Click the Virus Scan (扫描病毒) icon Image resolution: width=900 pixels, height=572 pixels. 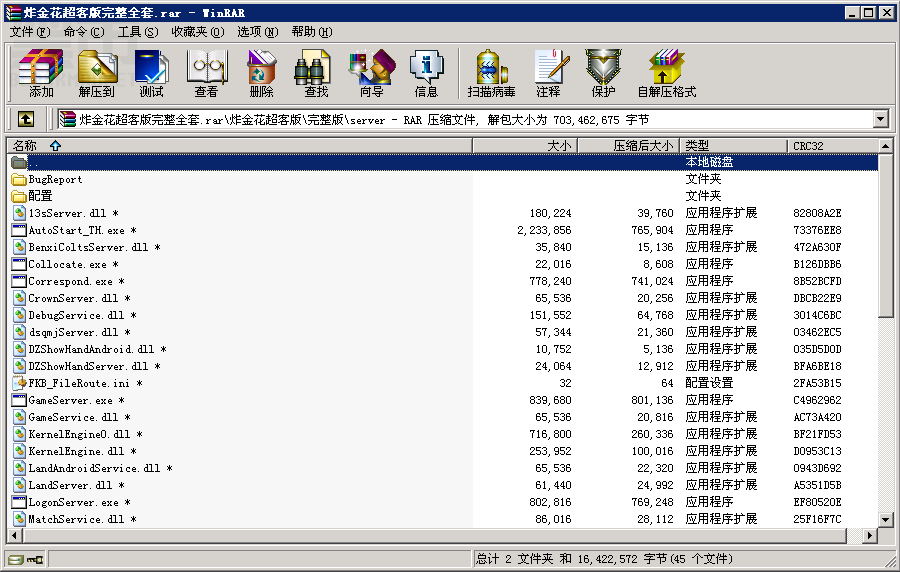pyautogui.click(x=491, y=73)
